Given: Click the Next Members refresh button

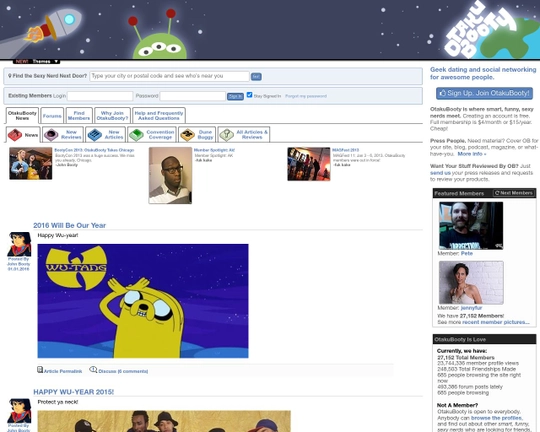Looking at the screenshot, I should (514, 193).
